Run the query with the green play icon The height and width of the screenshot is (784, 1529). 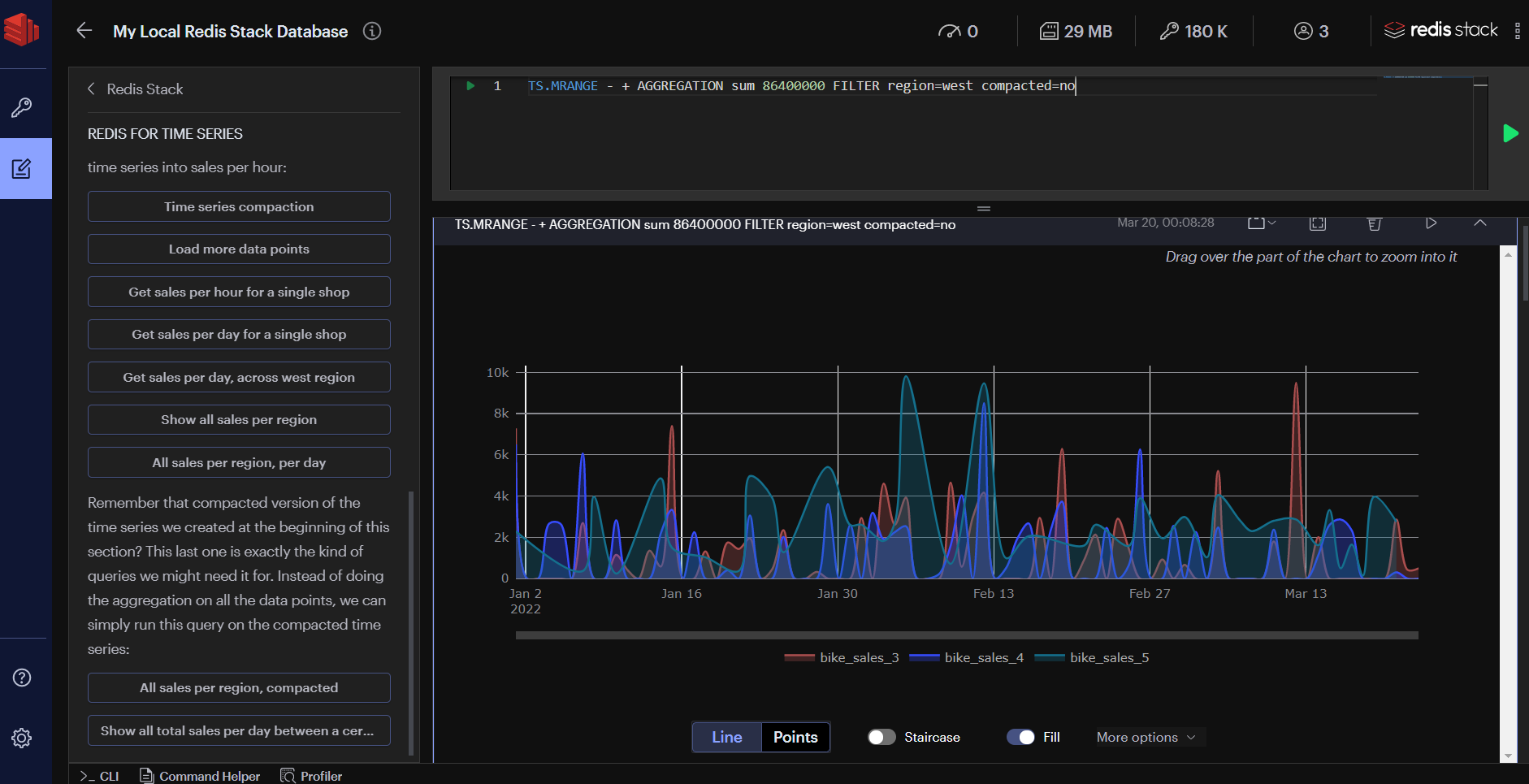pyautogui.click(x=1511, y=133)
